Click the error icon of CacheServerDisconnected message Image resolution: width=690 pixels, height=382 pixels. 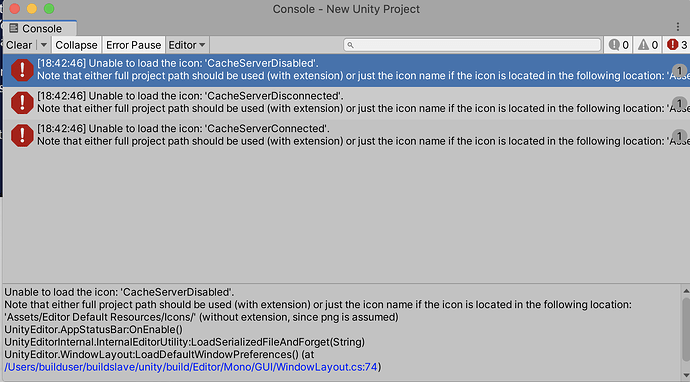point(22,103)
